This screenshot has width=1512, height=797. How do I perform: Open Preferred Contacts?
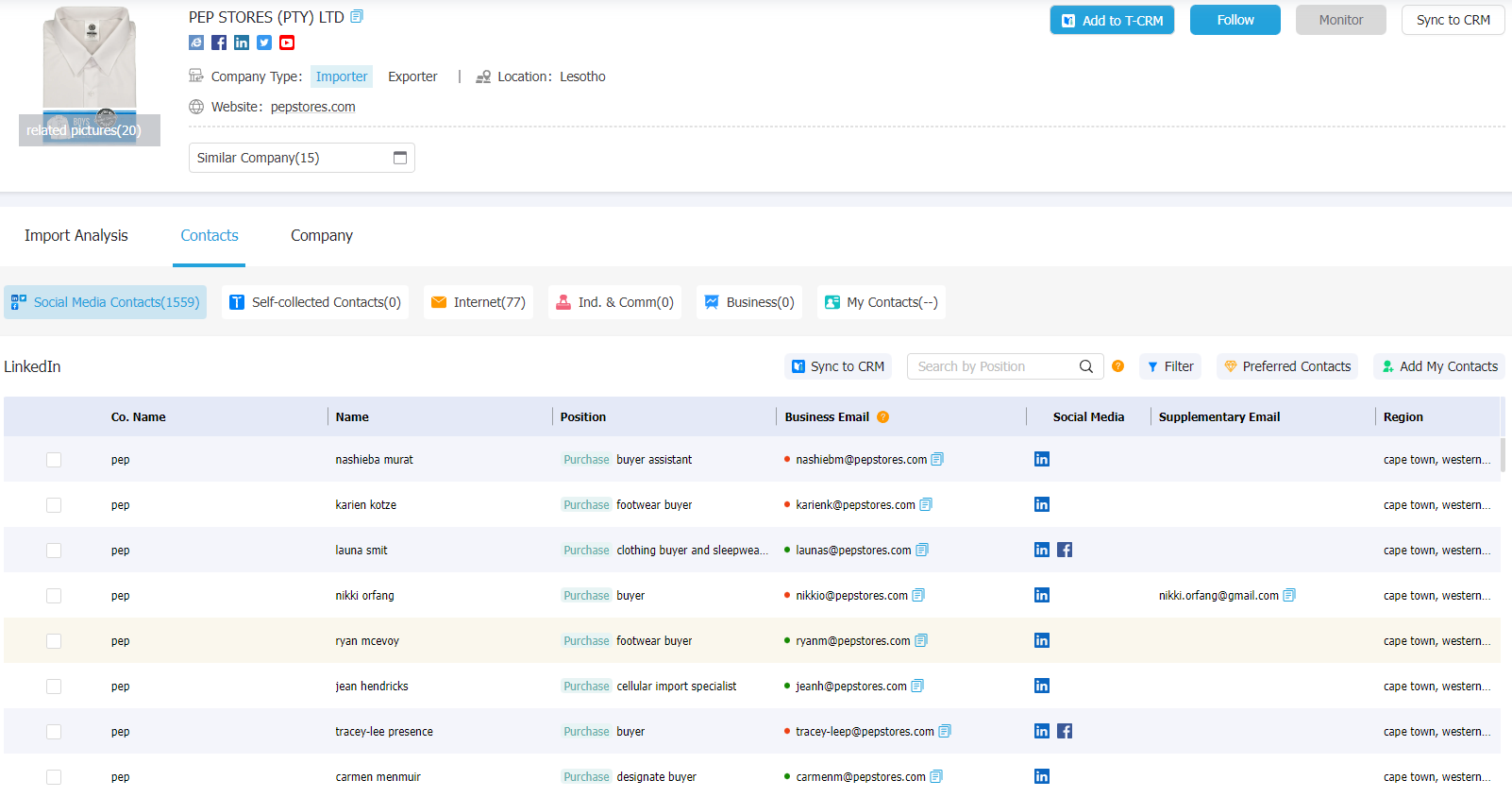tap(1287, 366)
